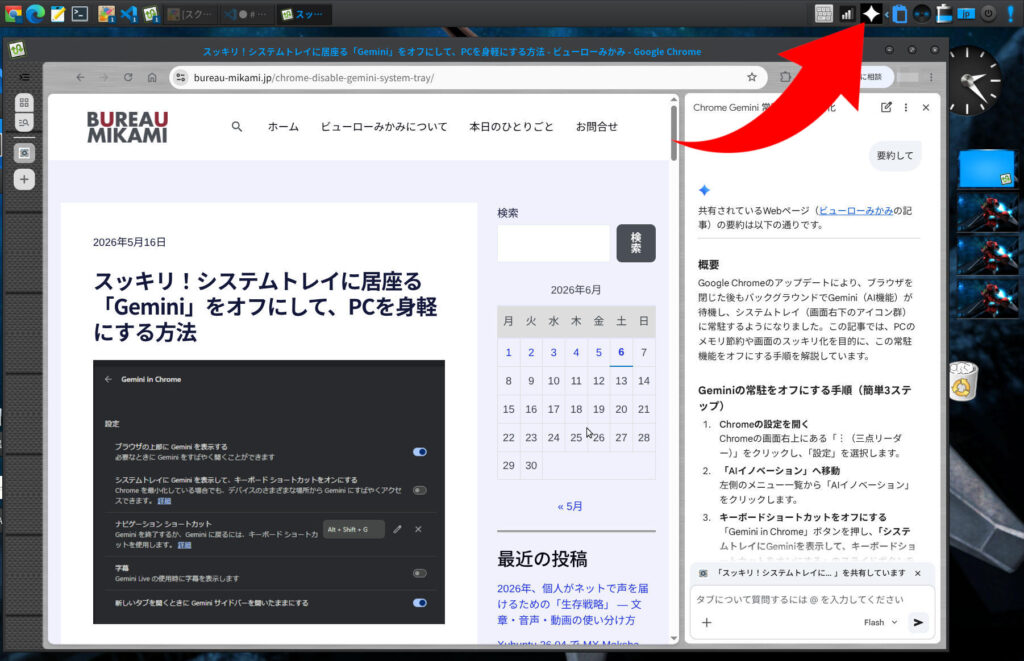This screenshot has width=1024, height=661.
Task: Click the grid icon in left sidebar
Action: 24,103
